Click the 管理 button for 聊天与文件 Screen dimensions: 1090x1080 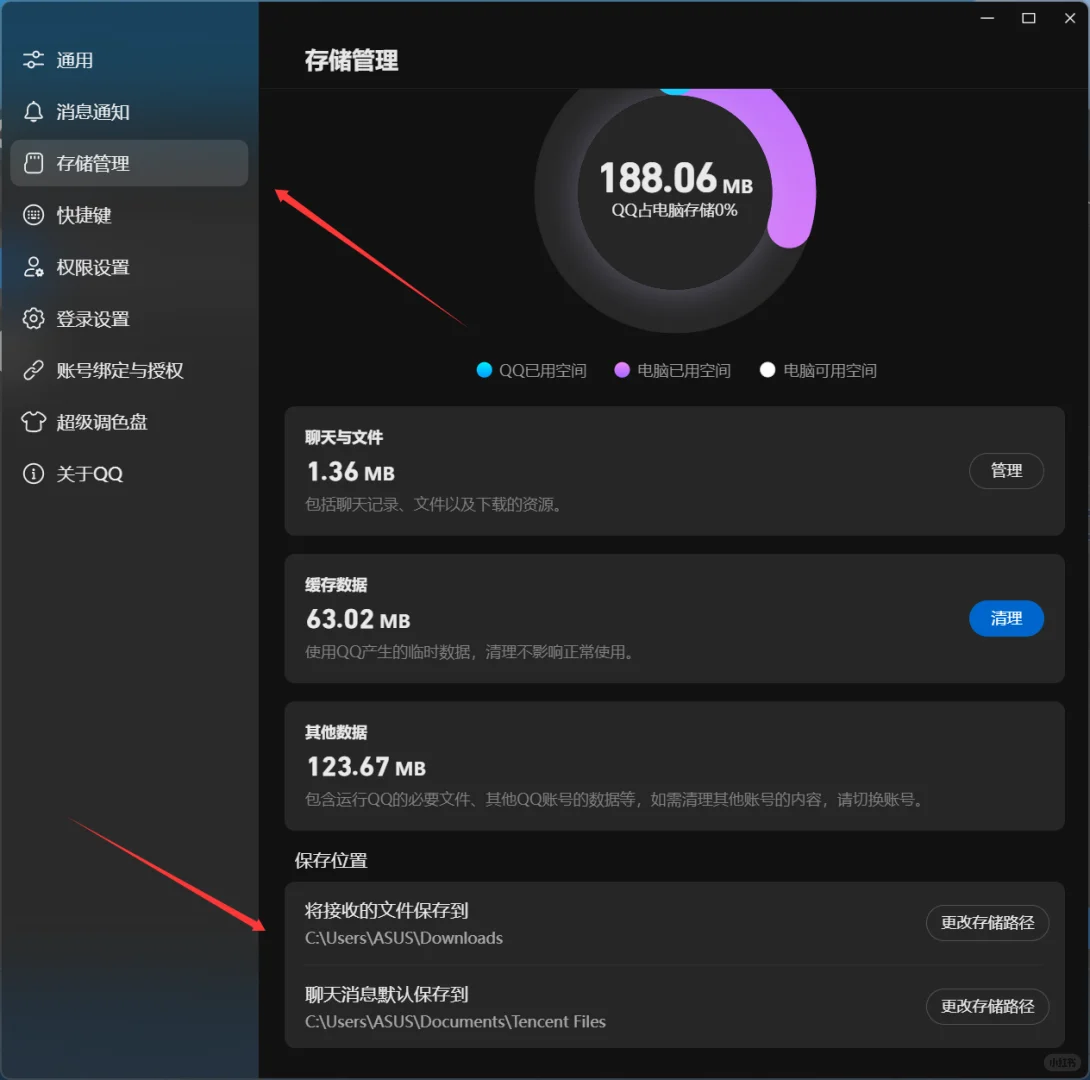1006,471
